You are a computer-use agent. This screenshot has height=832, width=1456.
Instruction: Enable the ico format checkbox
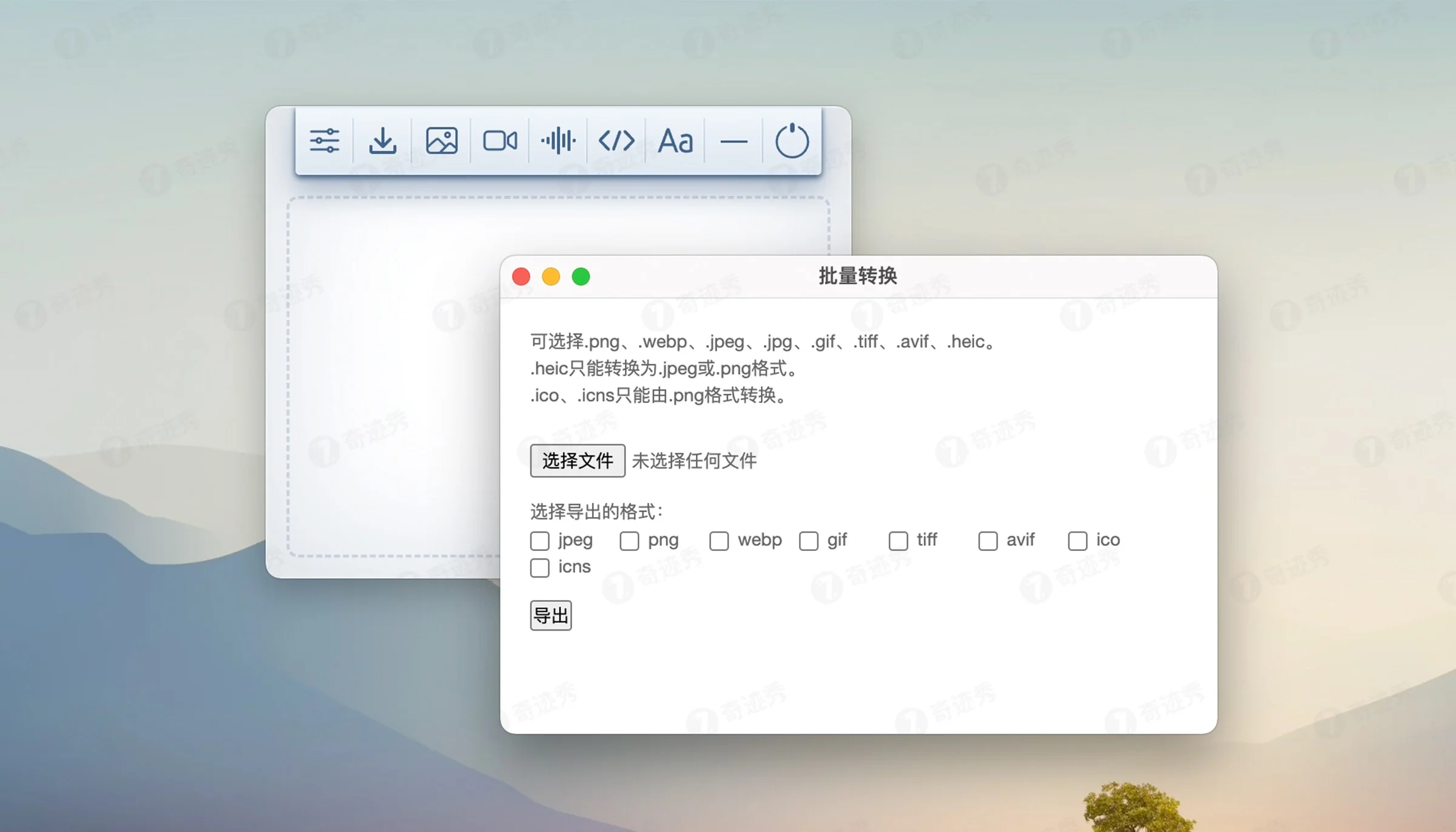coord(1077,541)
